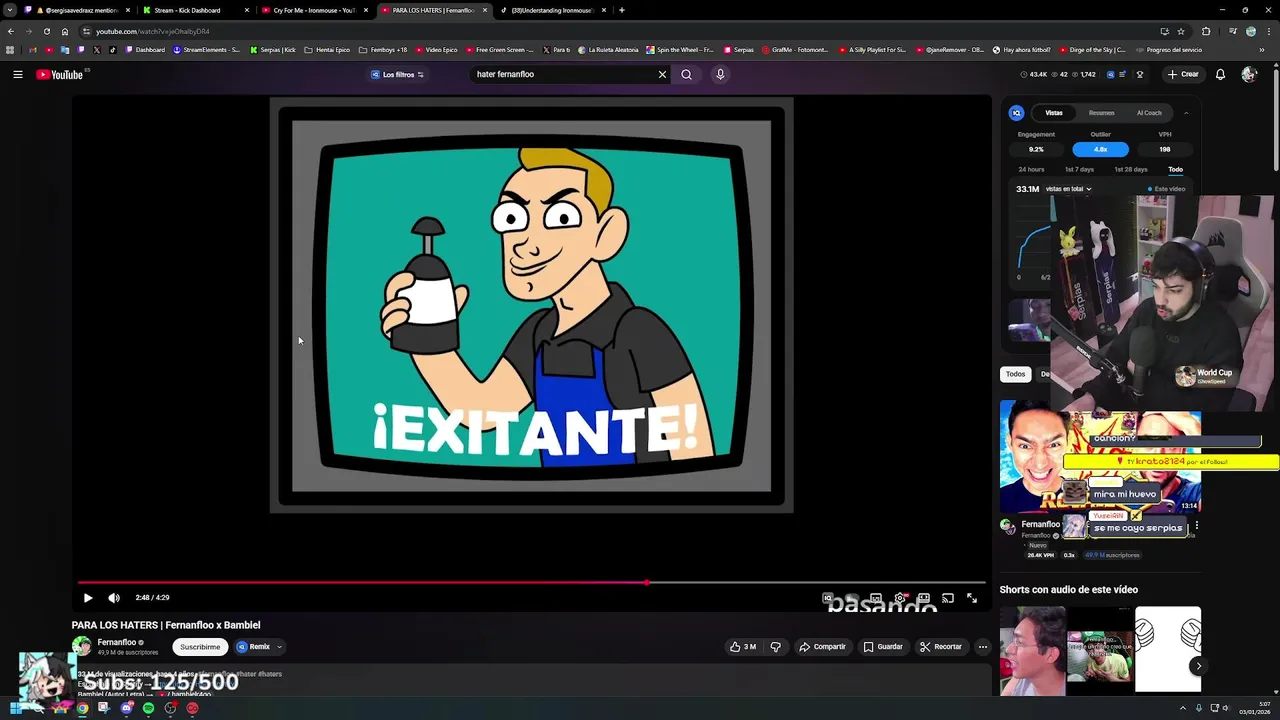Choose the 1st 28 days range
This screenshot has width=1280, height=720.
pos(1131,170)
